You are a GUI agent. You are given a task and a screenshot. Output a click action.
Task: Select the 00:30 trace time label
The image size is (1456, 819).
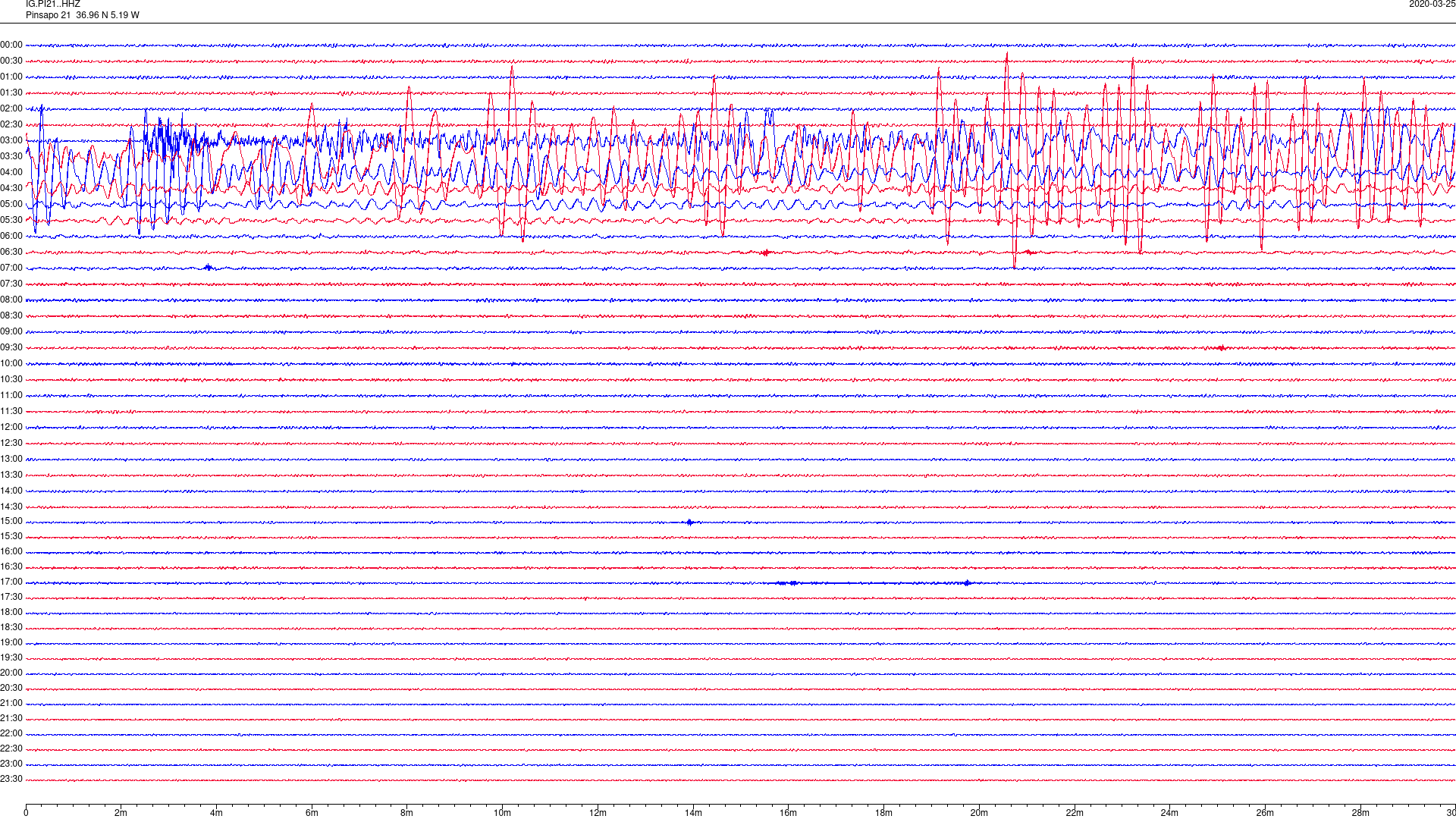[x=11, y=61]
